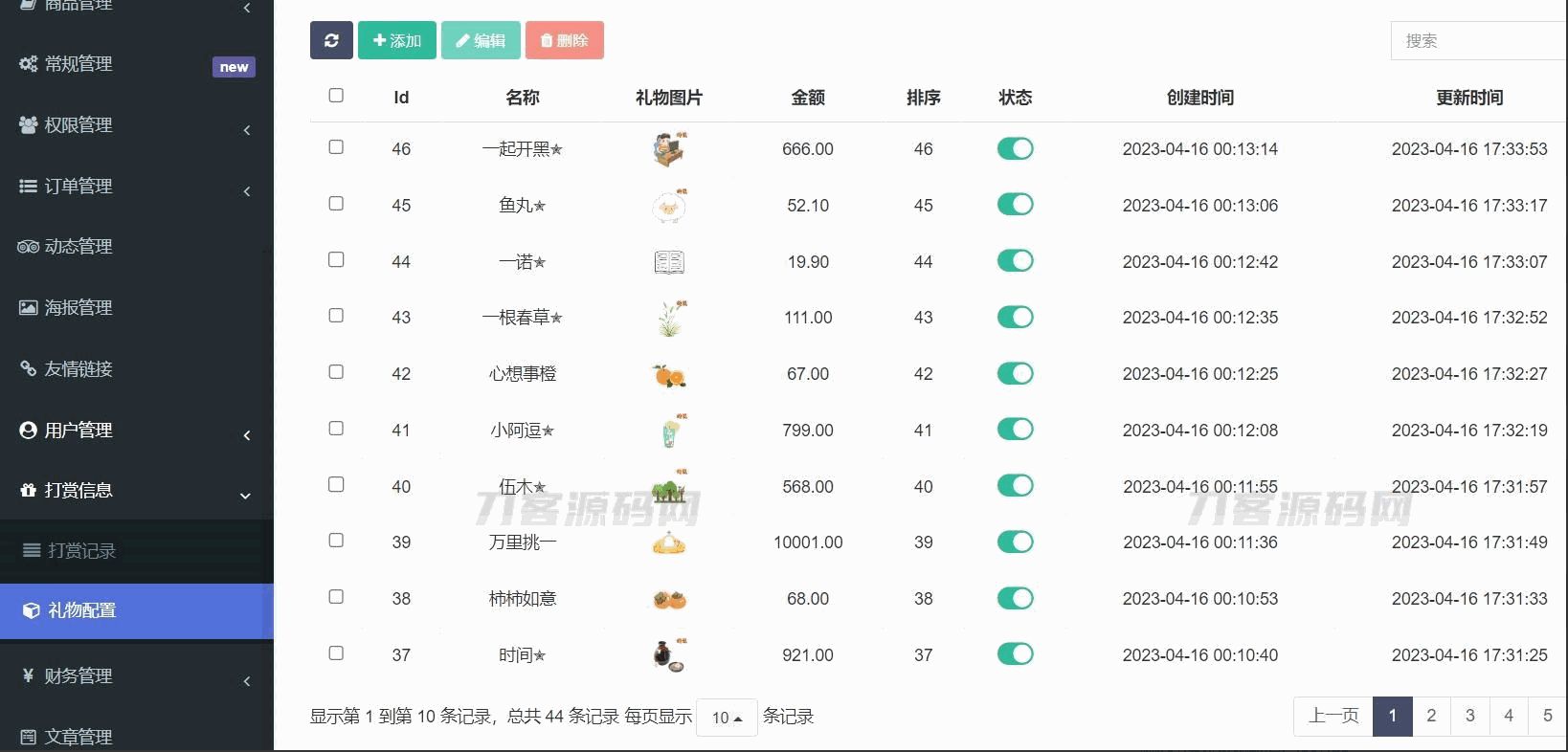Click the 柿柿如意 gift image icon

coord(669,599)
